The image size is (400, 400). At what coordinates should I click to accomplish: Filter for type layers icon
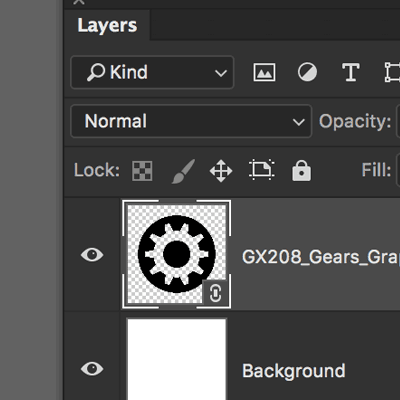point(351,72)
